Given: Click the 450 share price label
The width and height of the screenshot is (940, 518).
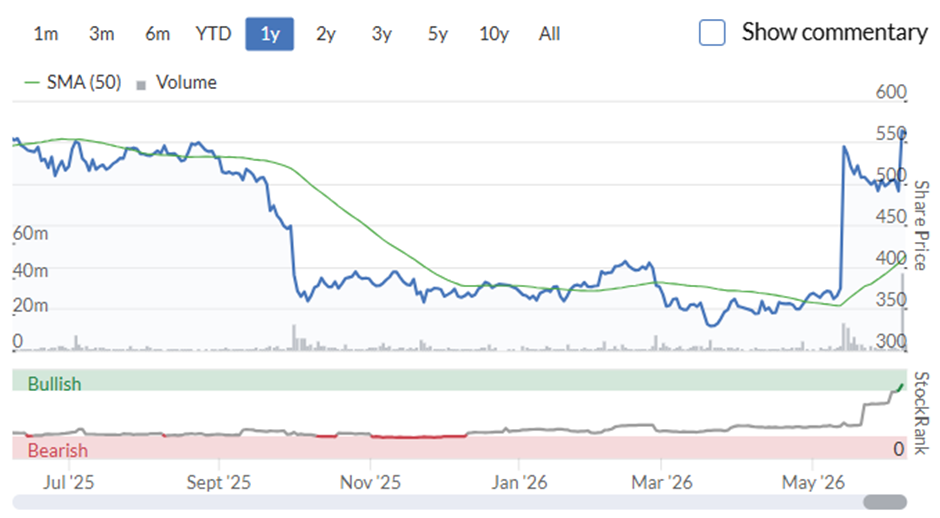Looking at the screenshot, I should (891, 216).
